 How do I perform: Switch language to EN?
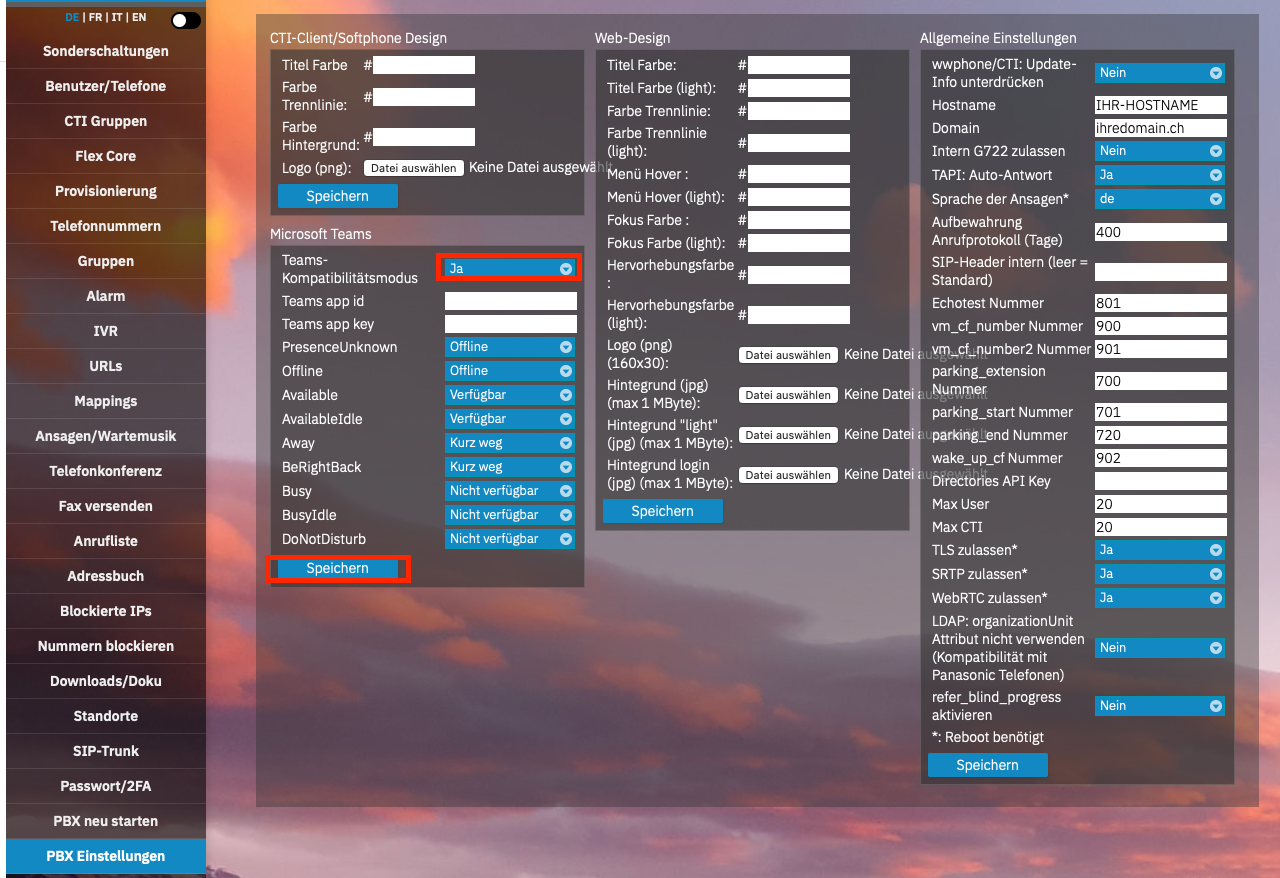pyautogui.click(x=139, y=18)
